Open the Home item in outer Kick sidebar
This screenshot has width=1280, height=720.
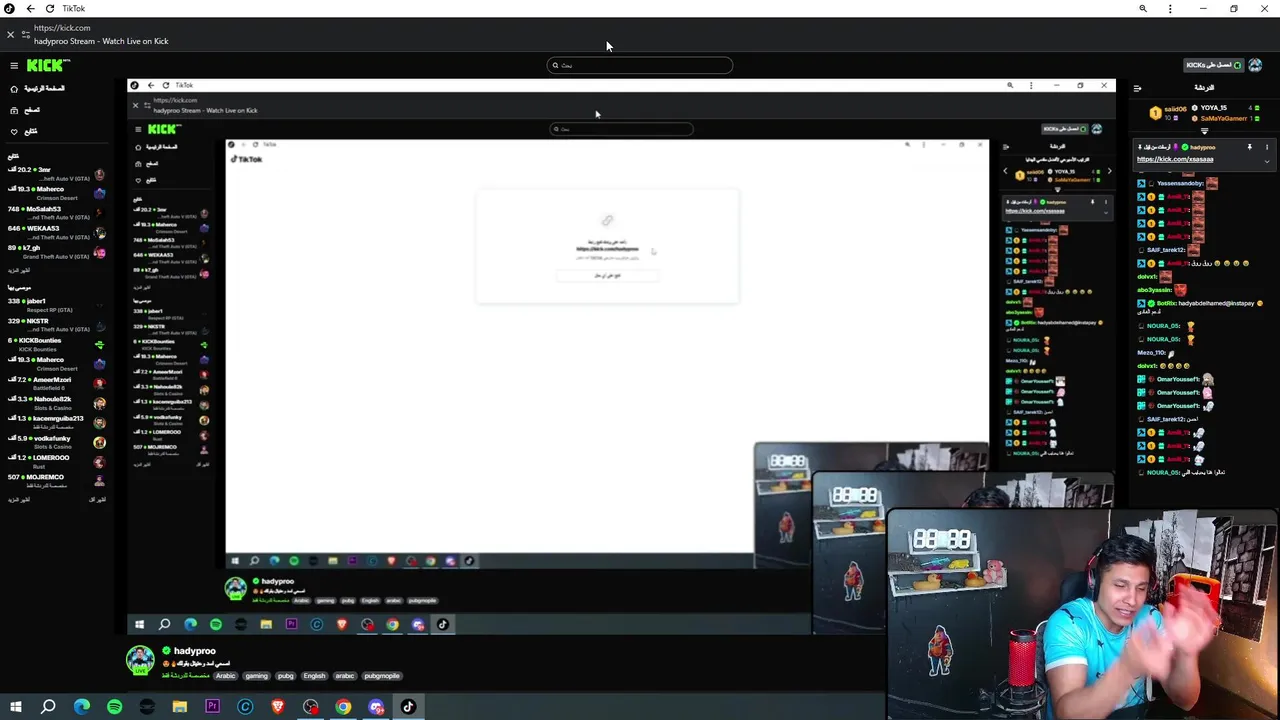38,88
